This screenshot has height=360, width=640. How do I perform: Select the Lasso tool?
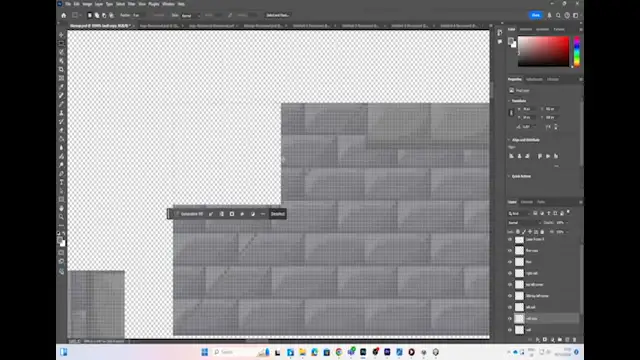(x=61, y=52)
